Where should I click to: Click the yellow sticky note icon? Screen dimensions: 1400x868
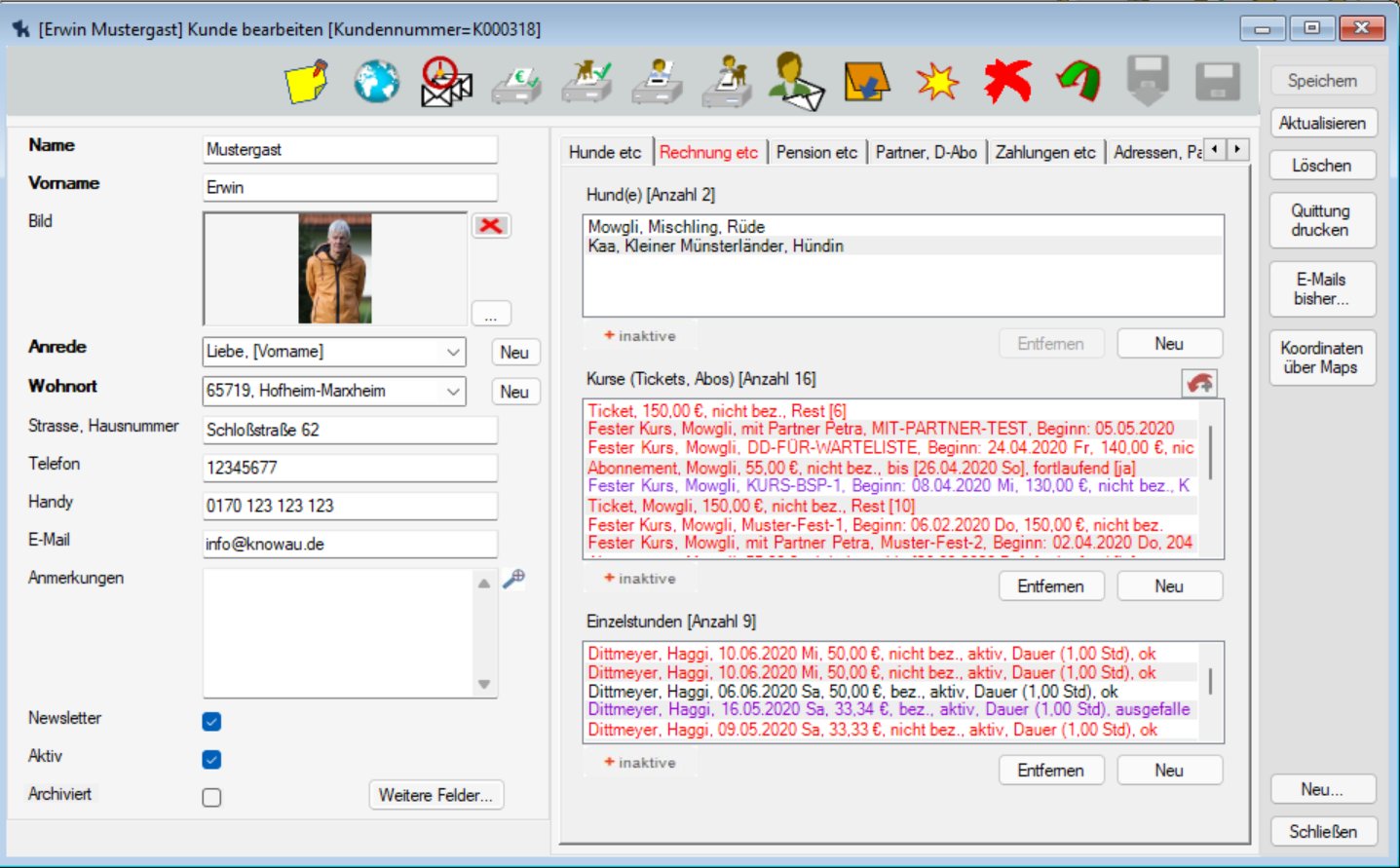click(306, 82)
